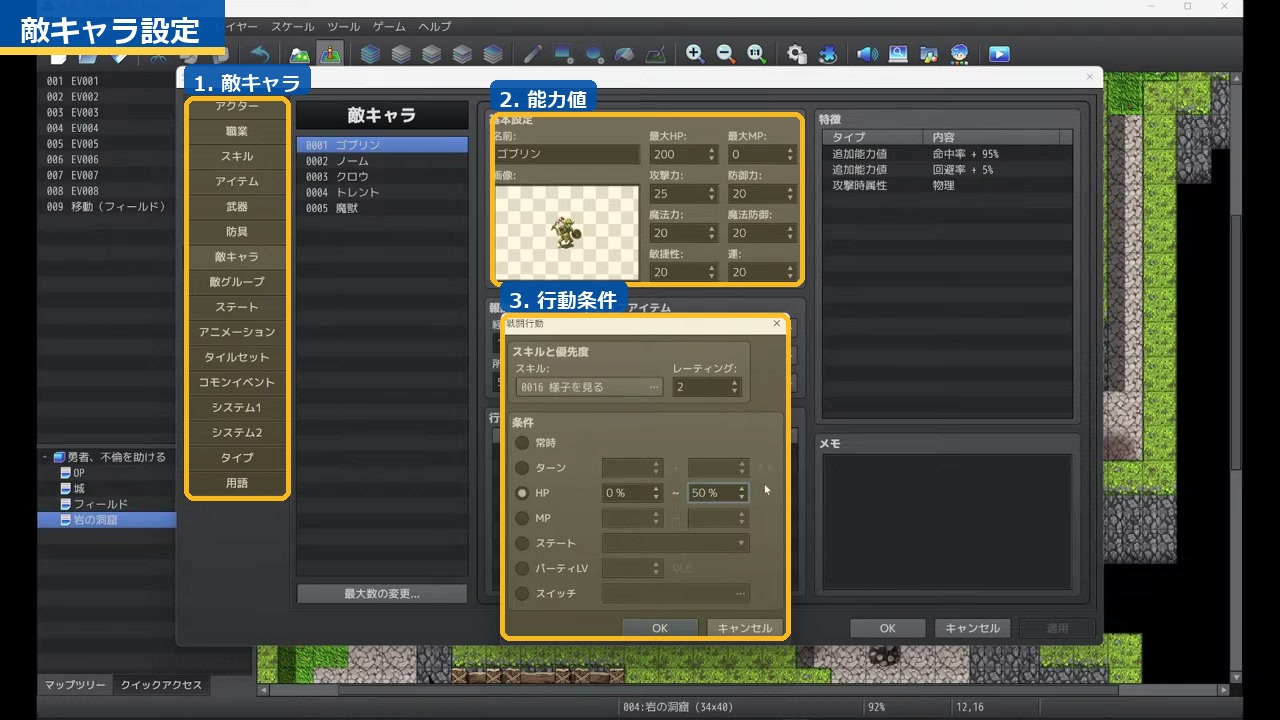Open skill selector showing 0016 様子を見る
The height and width of the screenshot is (720, 1280).
pyautogui.click(x=589, y=387)
